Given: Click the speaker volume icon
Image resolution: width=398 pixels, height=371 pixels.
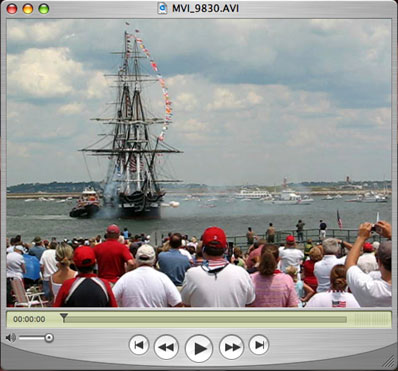Looking at the screenshot, I should click(x=11, y=338).
